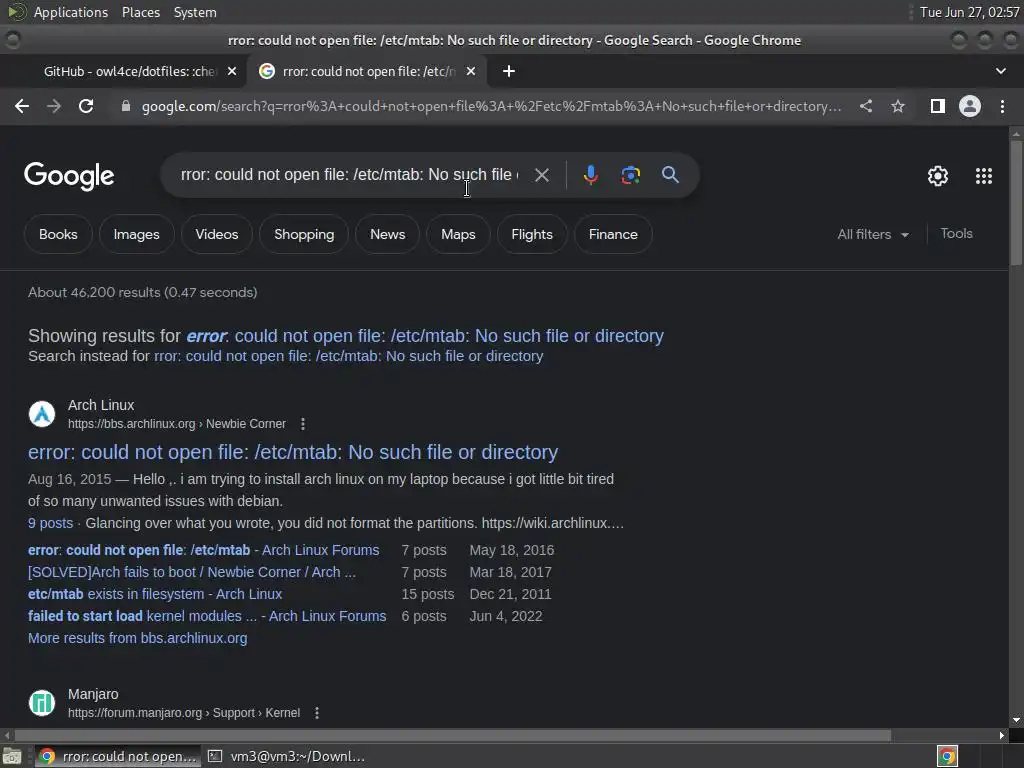Image resolution: width=1024 pixels, height=768 pixels.
Task: Open the tab search dropdown arrow
Action: click(x=1000, y=71)
